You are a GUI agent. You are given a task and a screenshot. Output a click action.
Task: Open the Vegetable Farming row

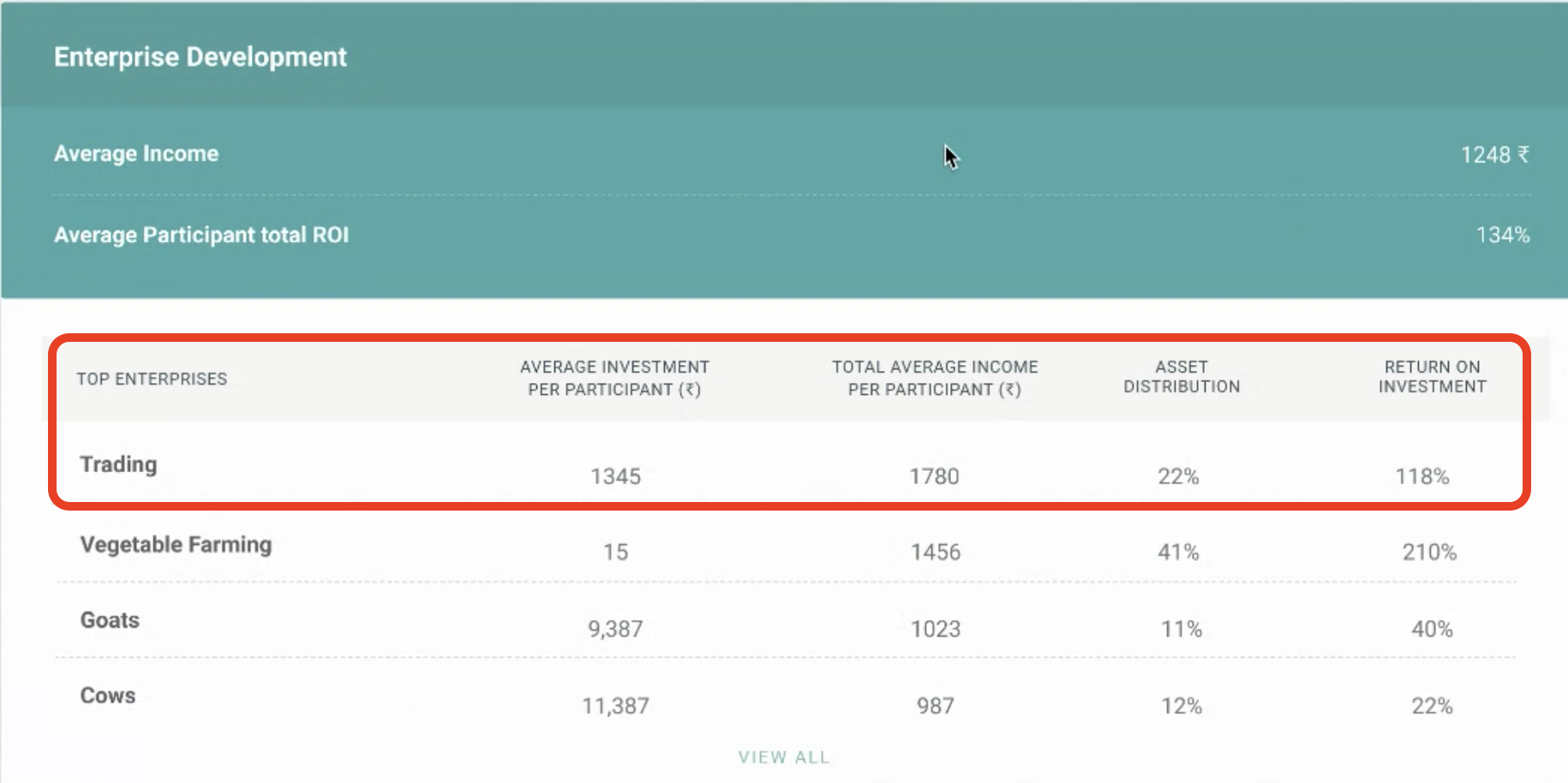coord(176,545)
